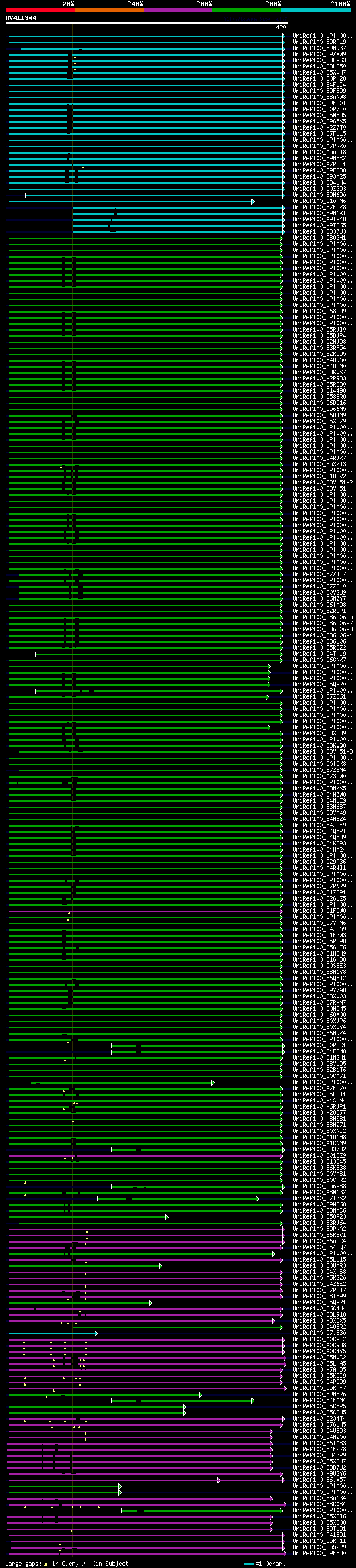Select the UniRef100_Q337U3 label

[319, 232]
